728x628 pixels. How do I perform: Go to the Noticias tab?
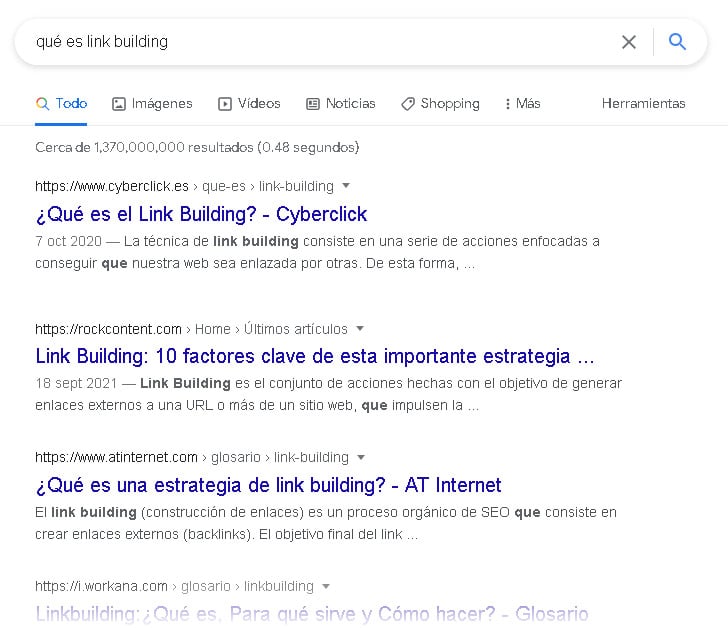(x=340, y=104)
